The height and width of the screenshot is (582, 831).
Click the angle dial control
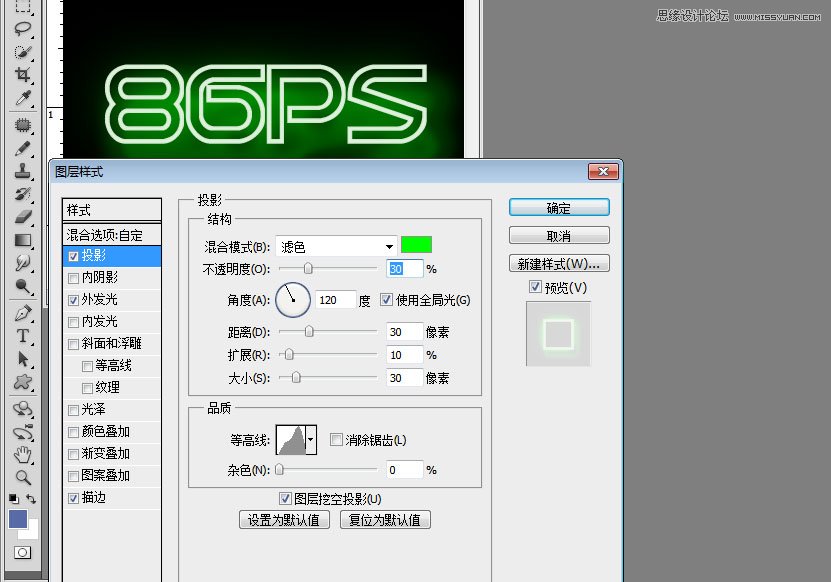[x=293, y=300]
